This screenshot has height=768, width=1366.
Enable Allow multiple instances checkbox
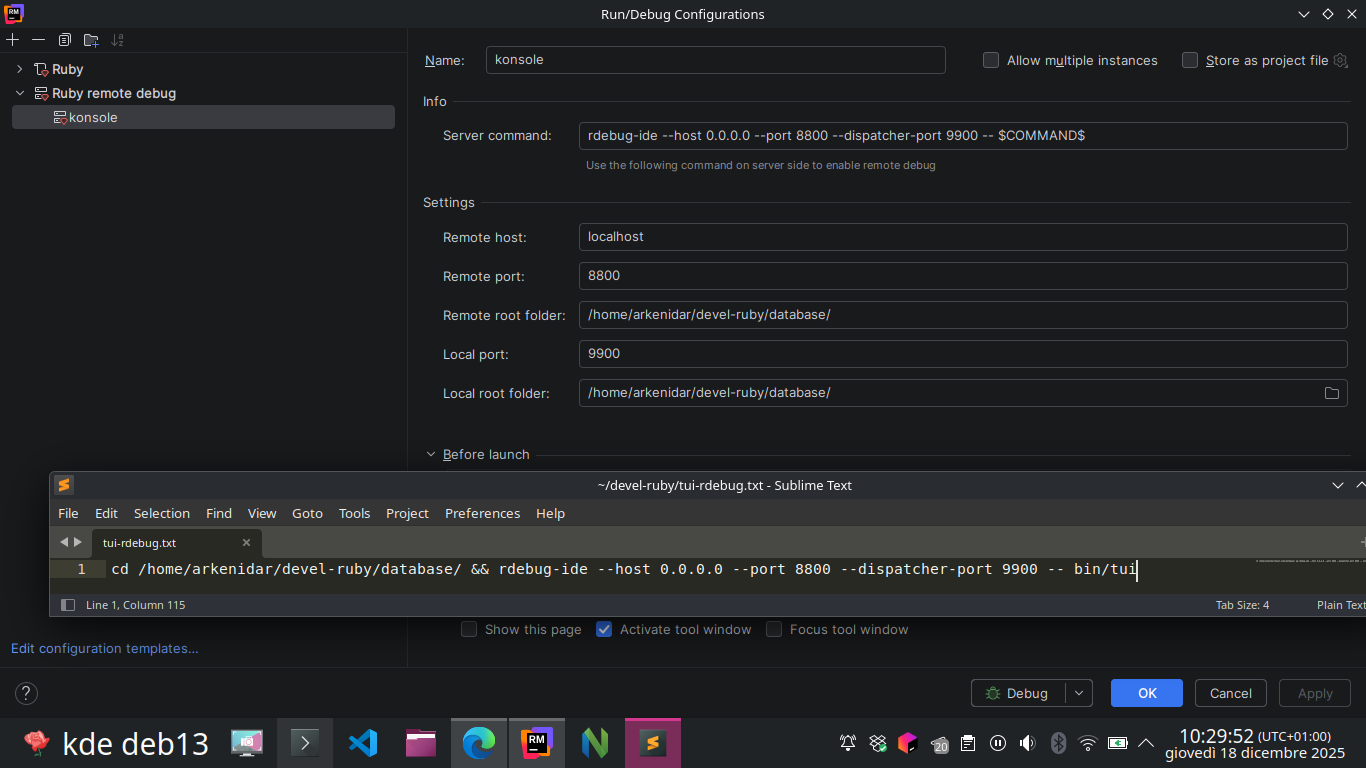point(991,60)
